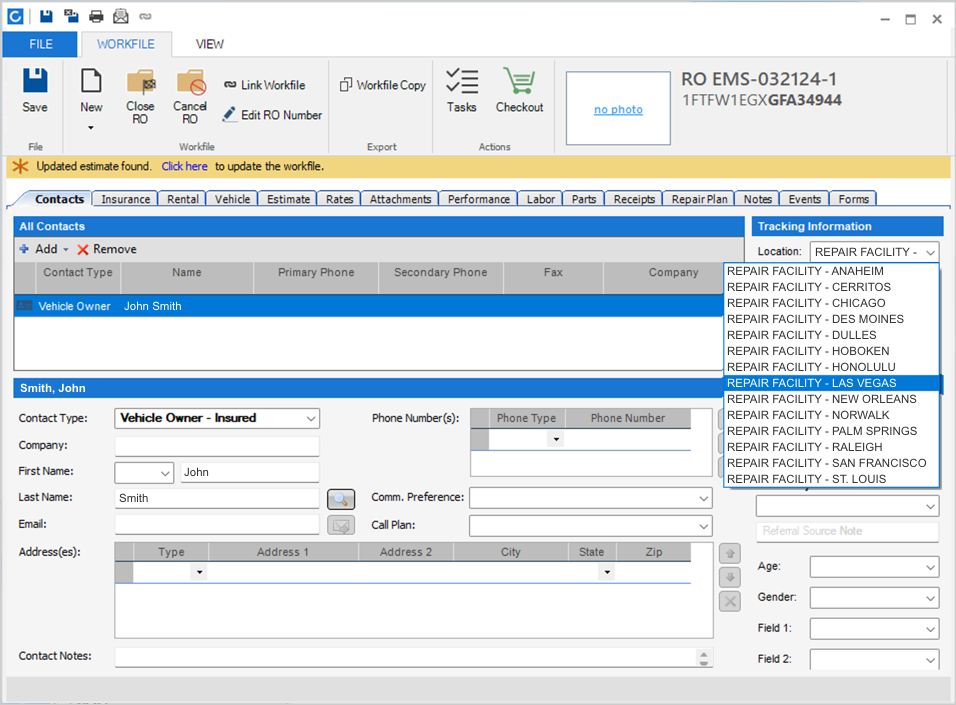Switch to the VIEW ribbon tab
Image resolution: width=956 pixels, height=705 pixels.
(209, 44)
